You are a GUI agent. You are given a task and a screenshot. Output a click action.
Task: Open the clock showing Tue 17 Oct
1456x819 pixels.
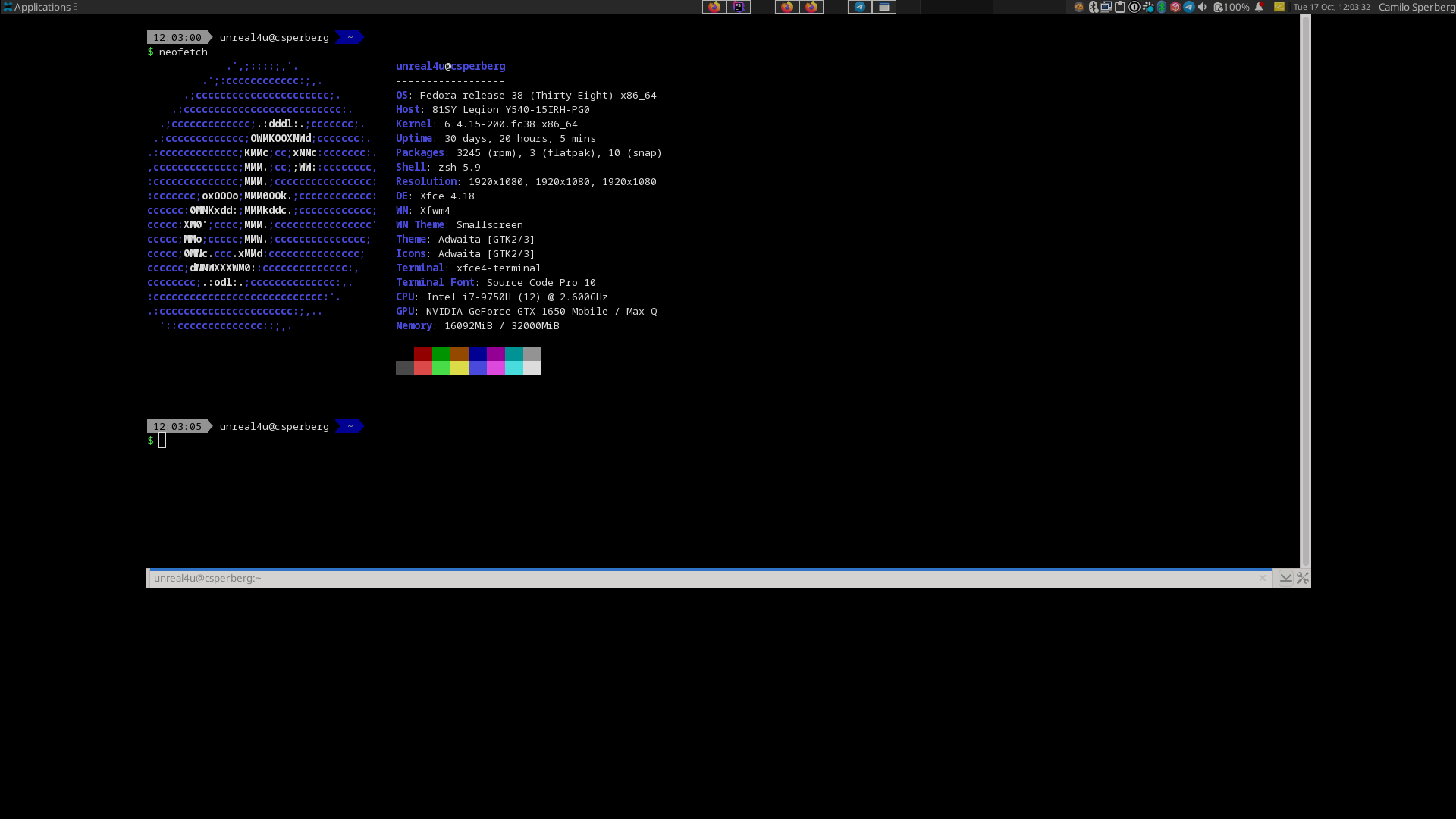point(1331,7)
